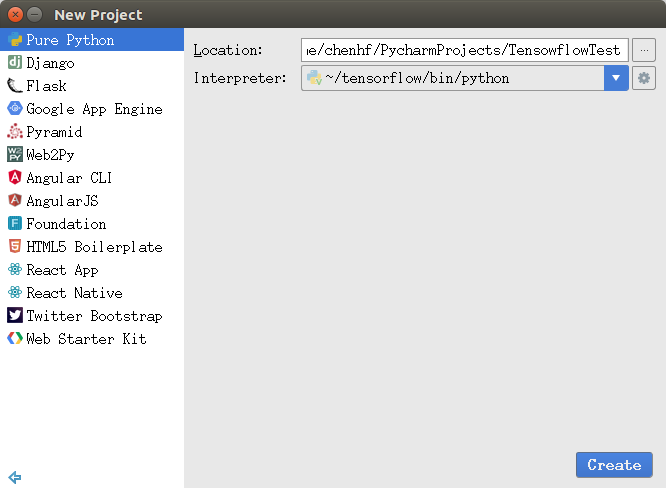Select Flask project type
The image size is (666, 488).
(x=92, y=85)
